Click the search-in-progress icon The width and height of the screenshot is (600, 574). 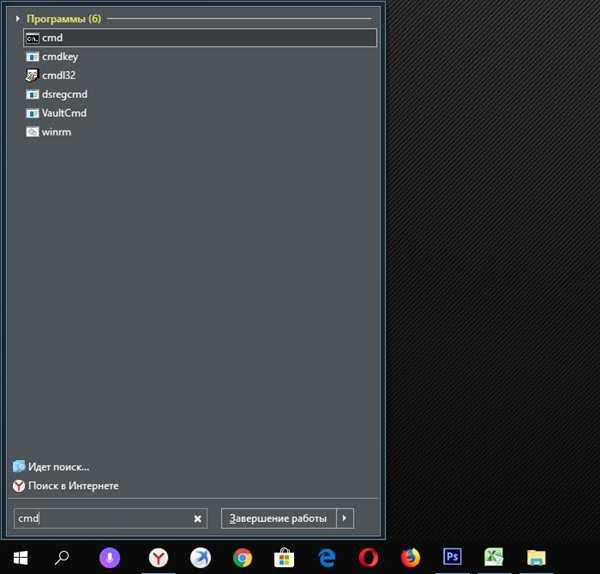[x=19, y=466]
